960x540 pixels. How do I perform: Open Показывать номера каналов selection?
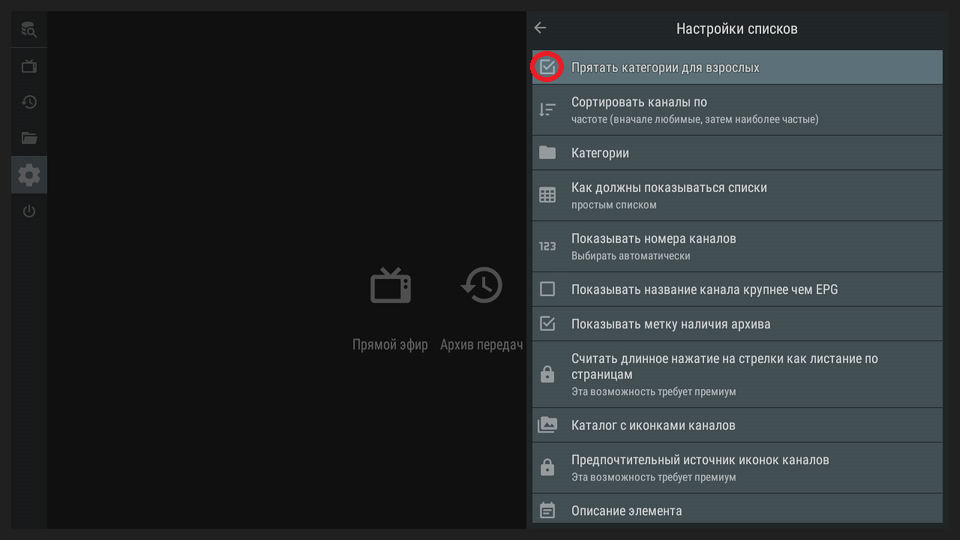[x=737, y=246]
